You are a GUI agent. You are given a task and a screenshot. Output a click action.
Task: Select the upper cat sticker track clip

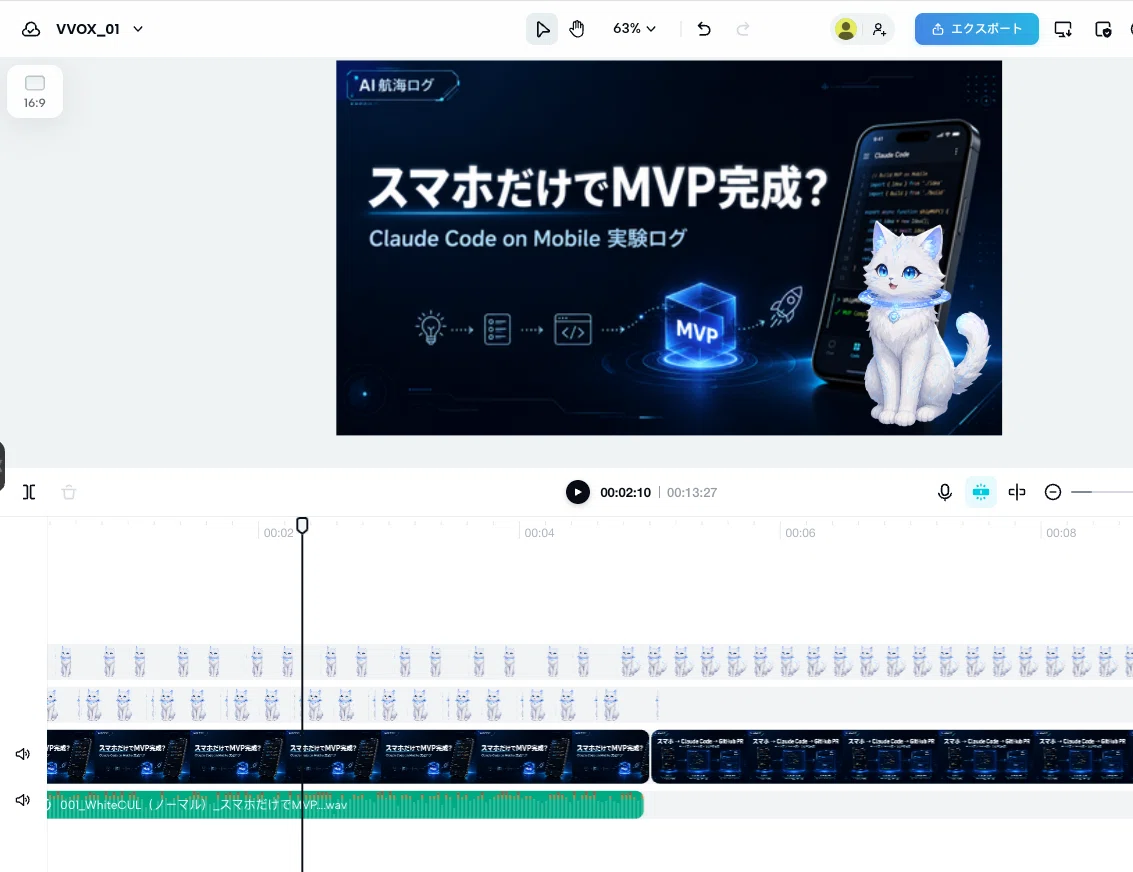[x=590, y=661]
